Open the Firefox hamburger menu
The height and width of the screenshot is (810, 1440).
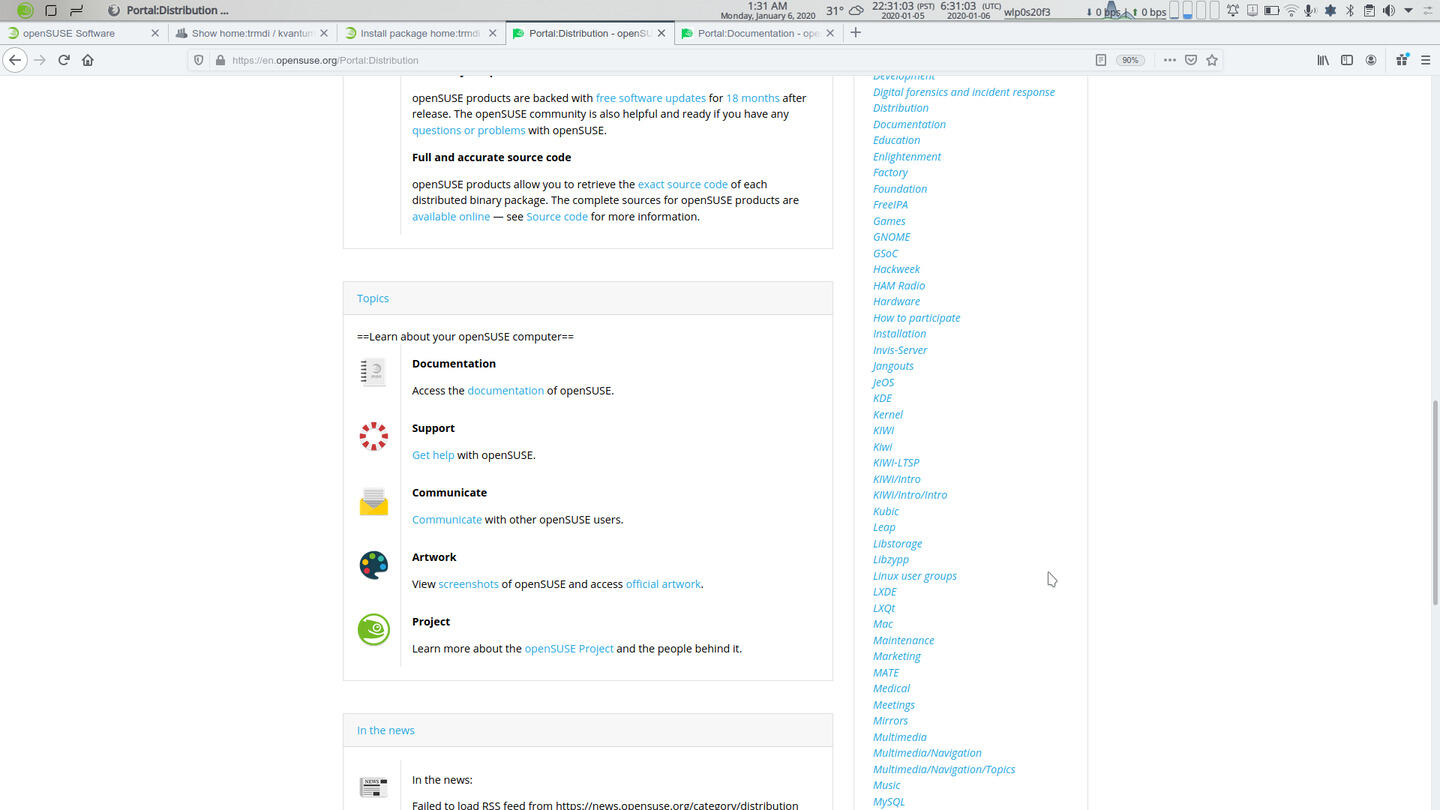[1426, 60]
